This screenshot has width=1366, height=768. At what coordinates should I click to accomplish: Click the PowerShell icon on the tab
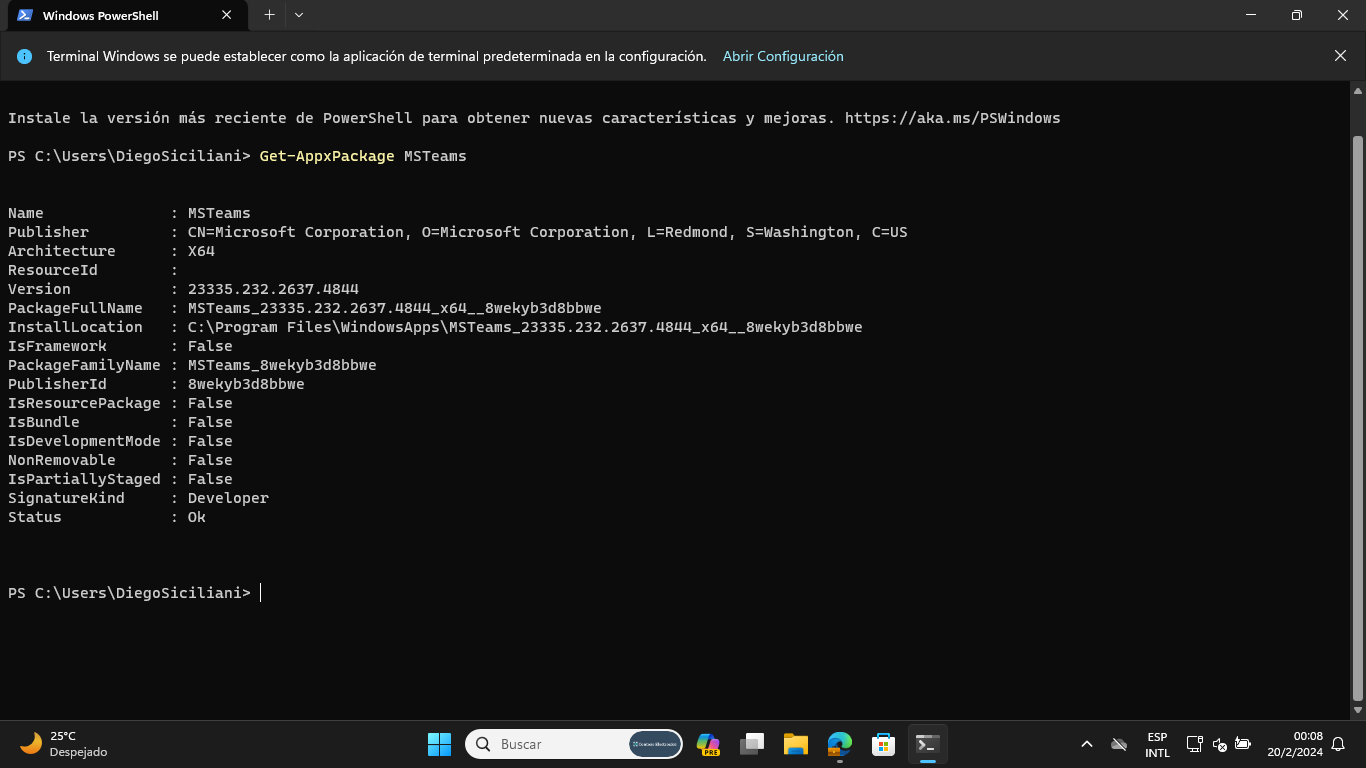tap(25, 15)
